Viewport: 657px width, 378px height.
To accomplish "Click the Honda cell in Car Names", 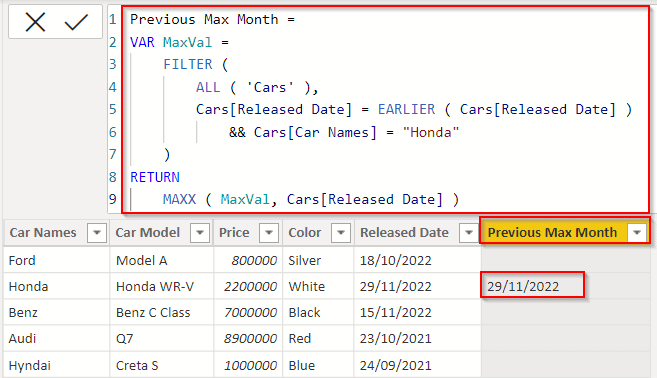I will [57, 286].
